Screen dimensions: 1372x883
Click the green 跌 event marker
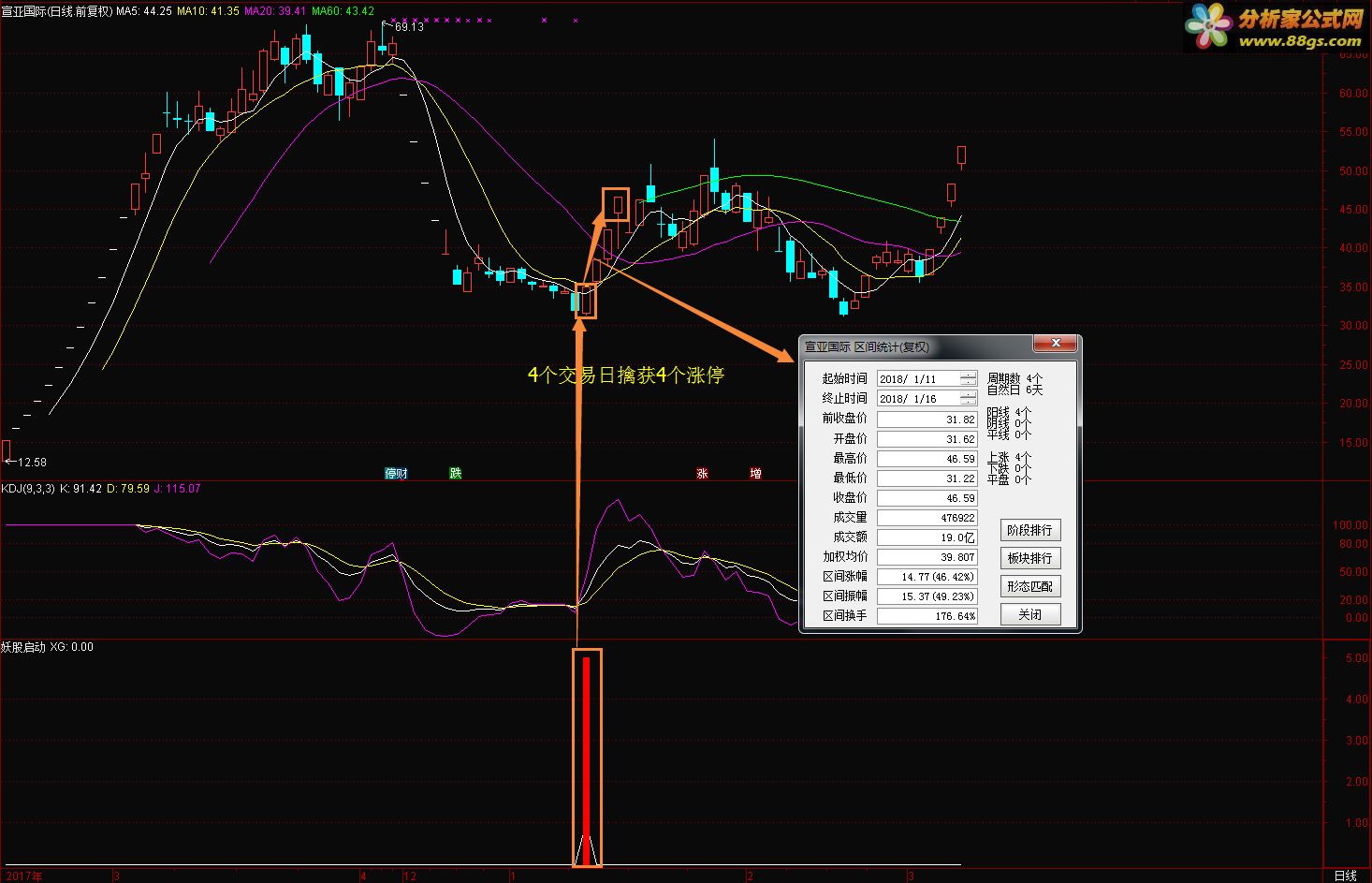tap(456, 474)
